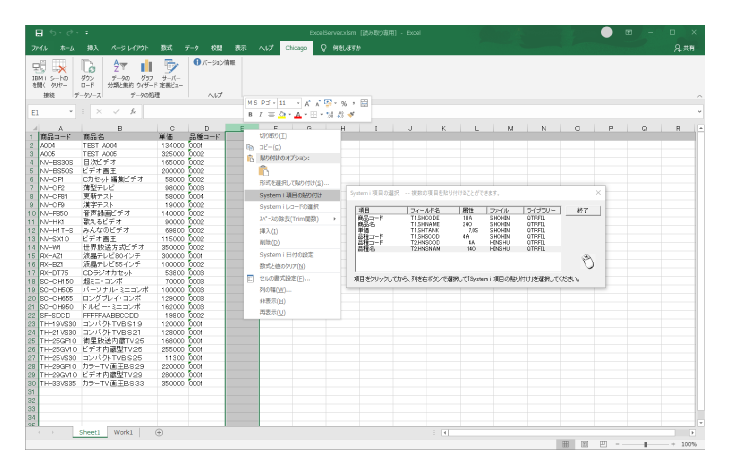Choose コピー(C) from the context menu
Screen dimensions: 730x470
pos(292,147)
